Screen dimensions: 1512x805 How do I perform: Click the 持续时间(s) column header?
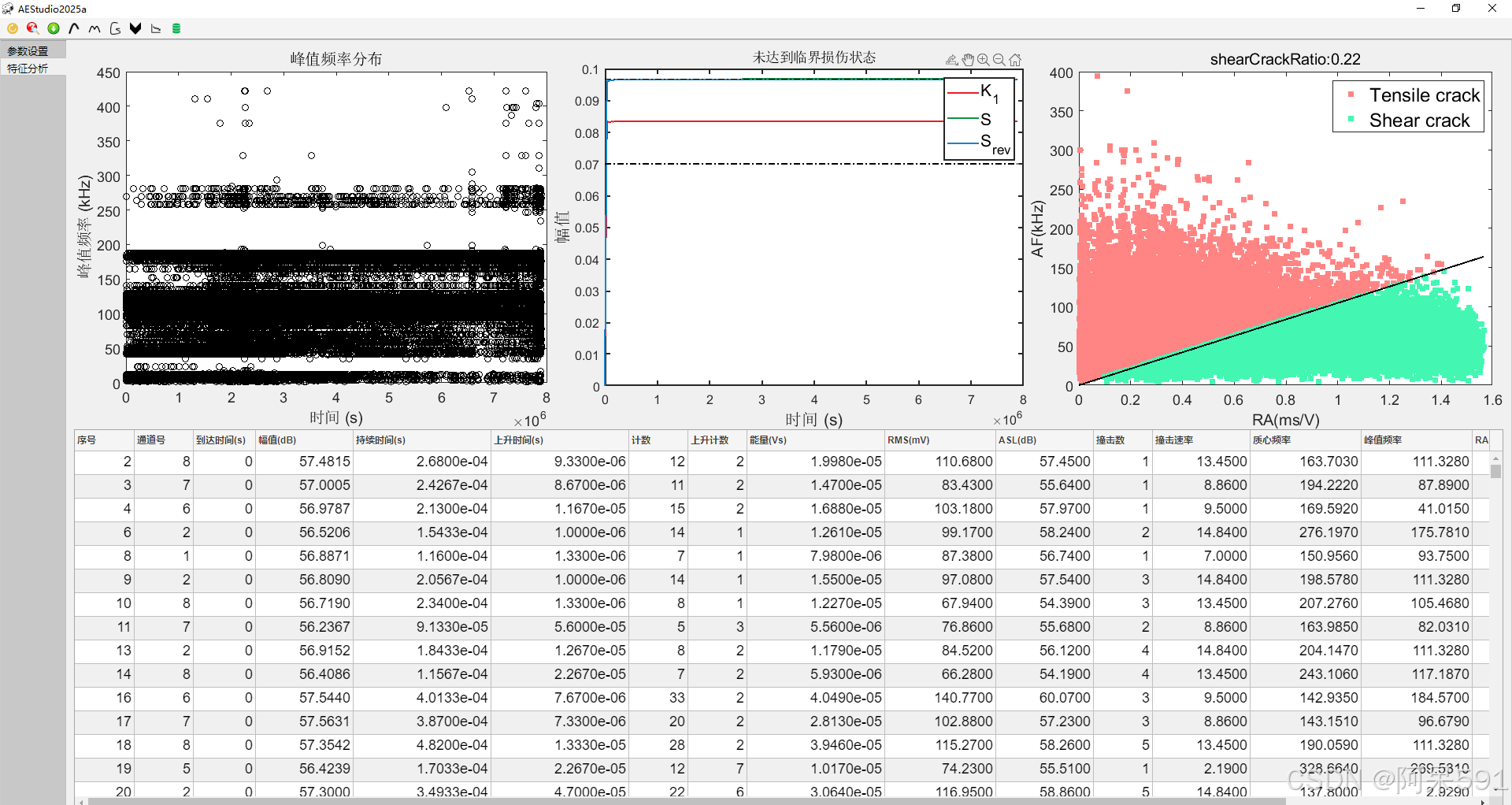click(x=421, y=440)
